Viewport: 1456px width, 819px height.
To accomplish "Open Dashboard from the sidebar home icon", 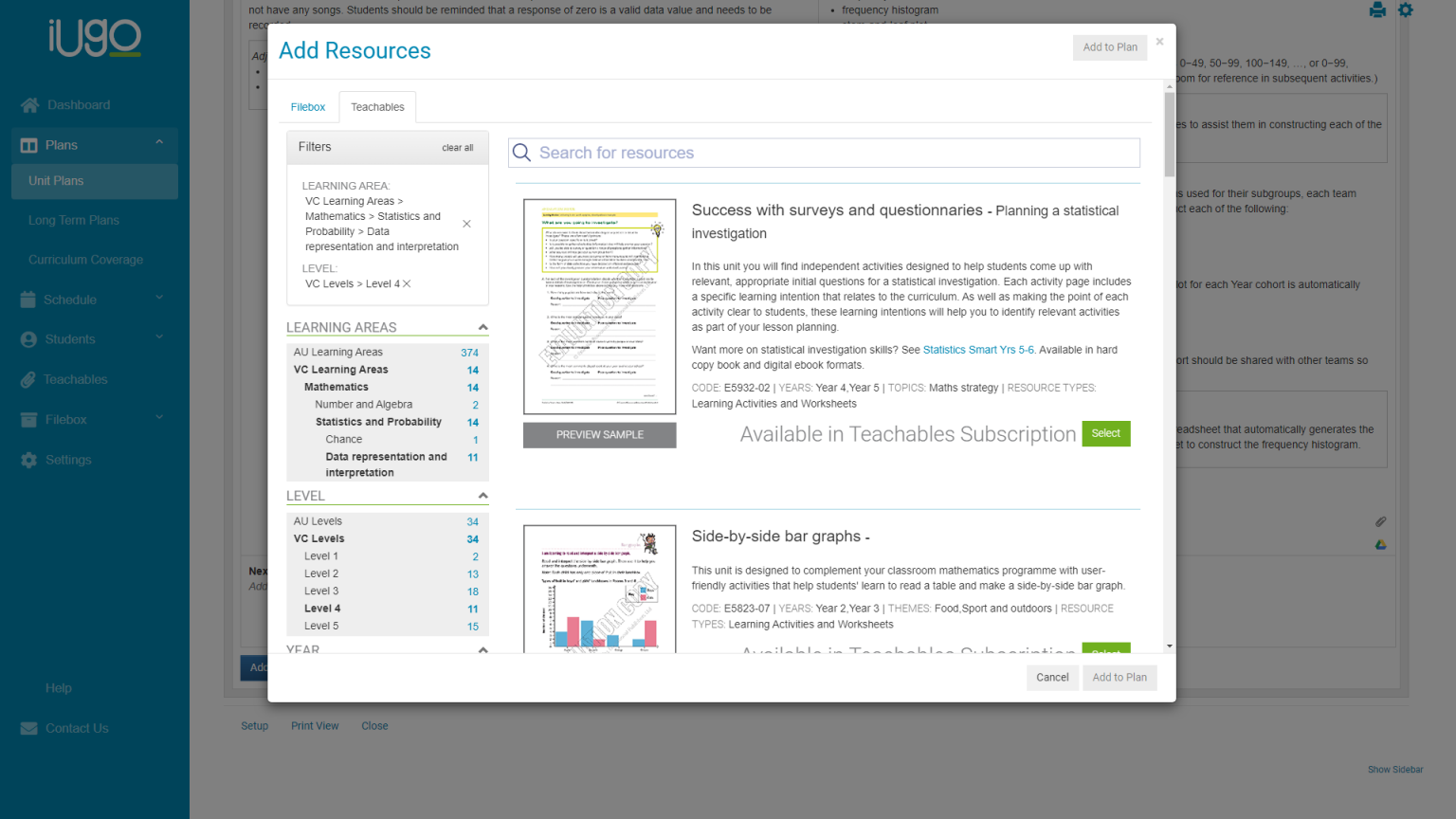I will pyautogui.click(x=30, y=105).
